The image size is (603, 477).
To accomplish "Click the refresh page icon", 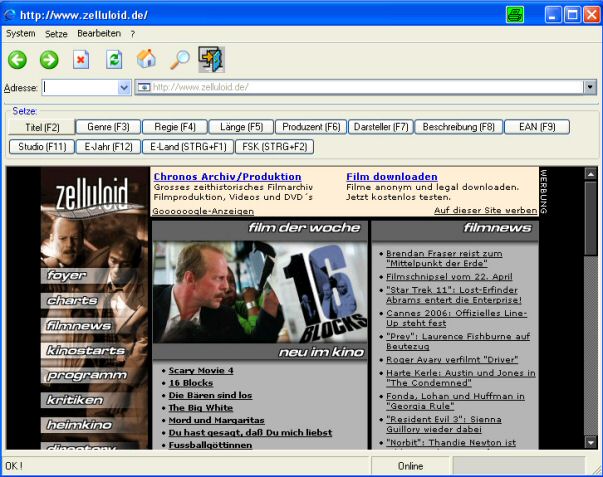I will click(114, 60).
